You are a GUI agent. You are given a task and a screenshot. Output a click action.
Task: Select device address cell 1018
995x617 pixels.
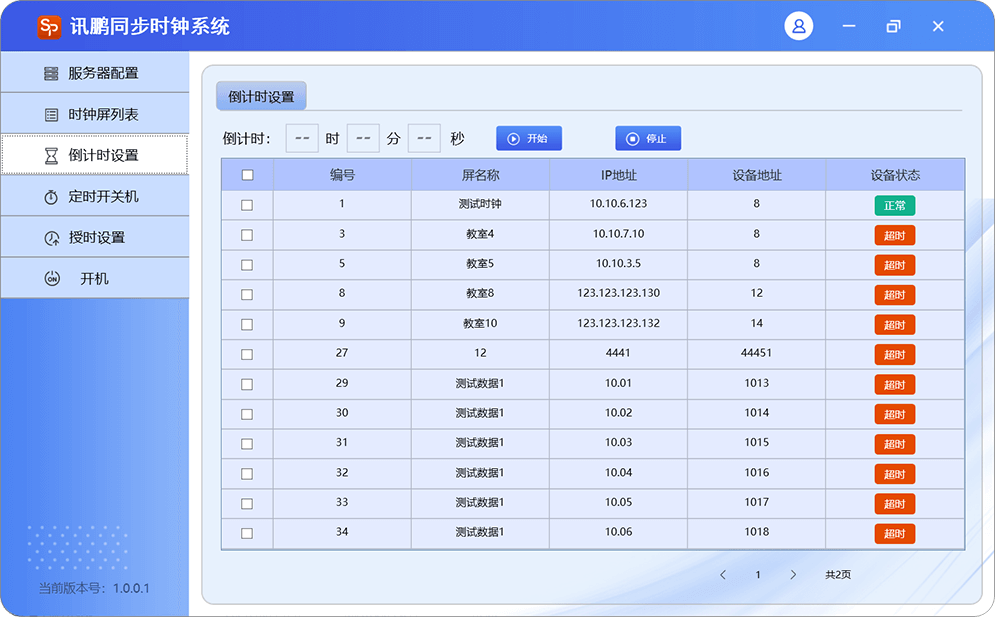(756, 532)
